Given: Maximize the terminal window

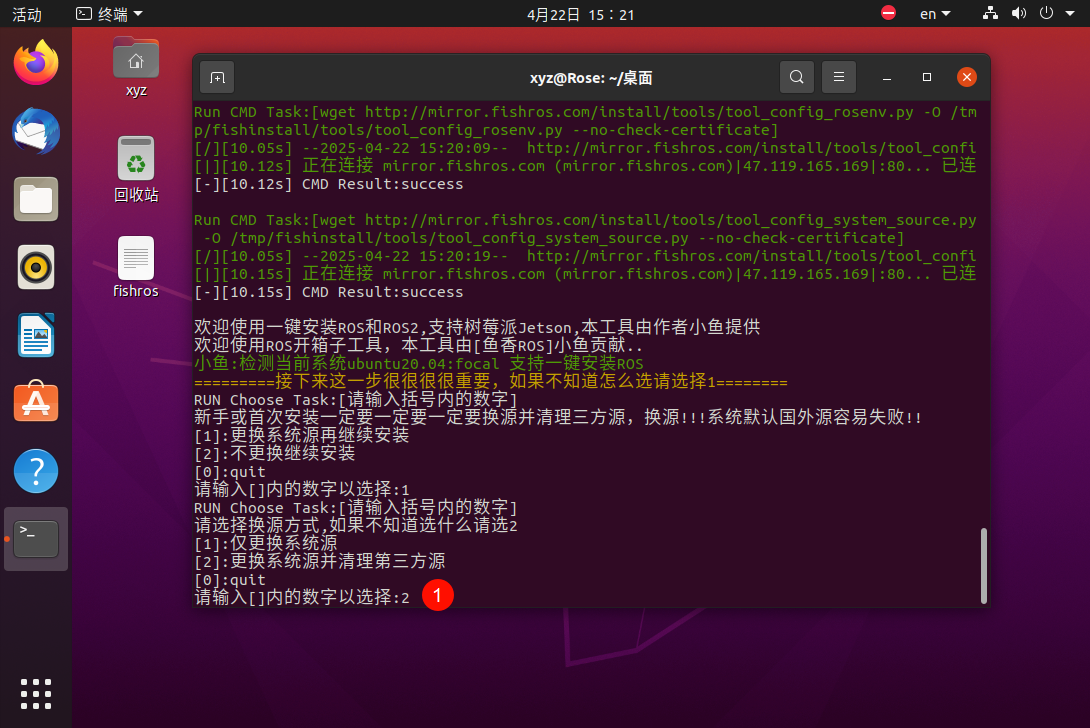Looking at the screenshot, I should point(927,77).
